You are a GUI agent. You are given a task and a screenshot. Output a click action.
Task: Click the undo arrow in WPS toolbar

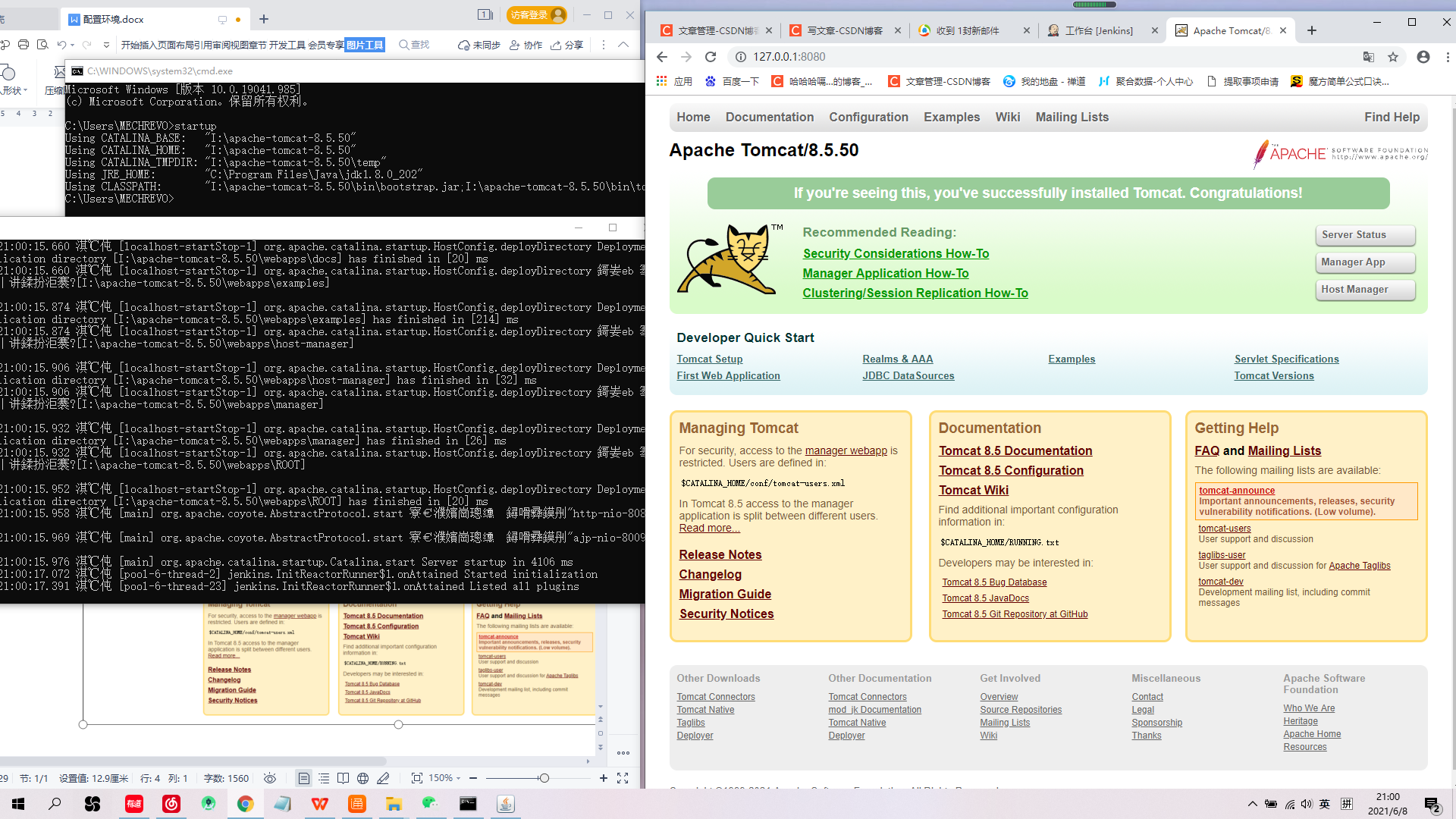[x=61, y=45]
